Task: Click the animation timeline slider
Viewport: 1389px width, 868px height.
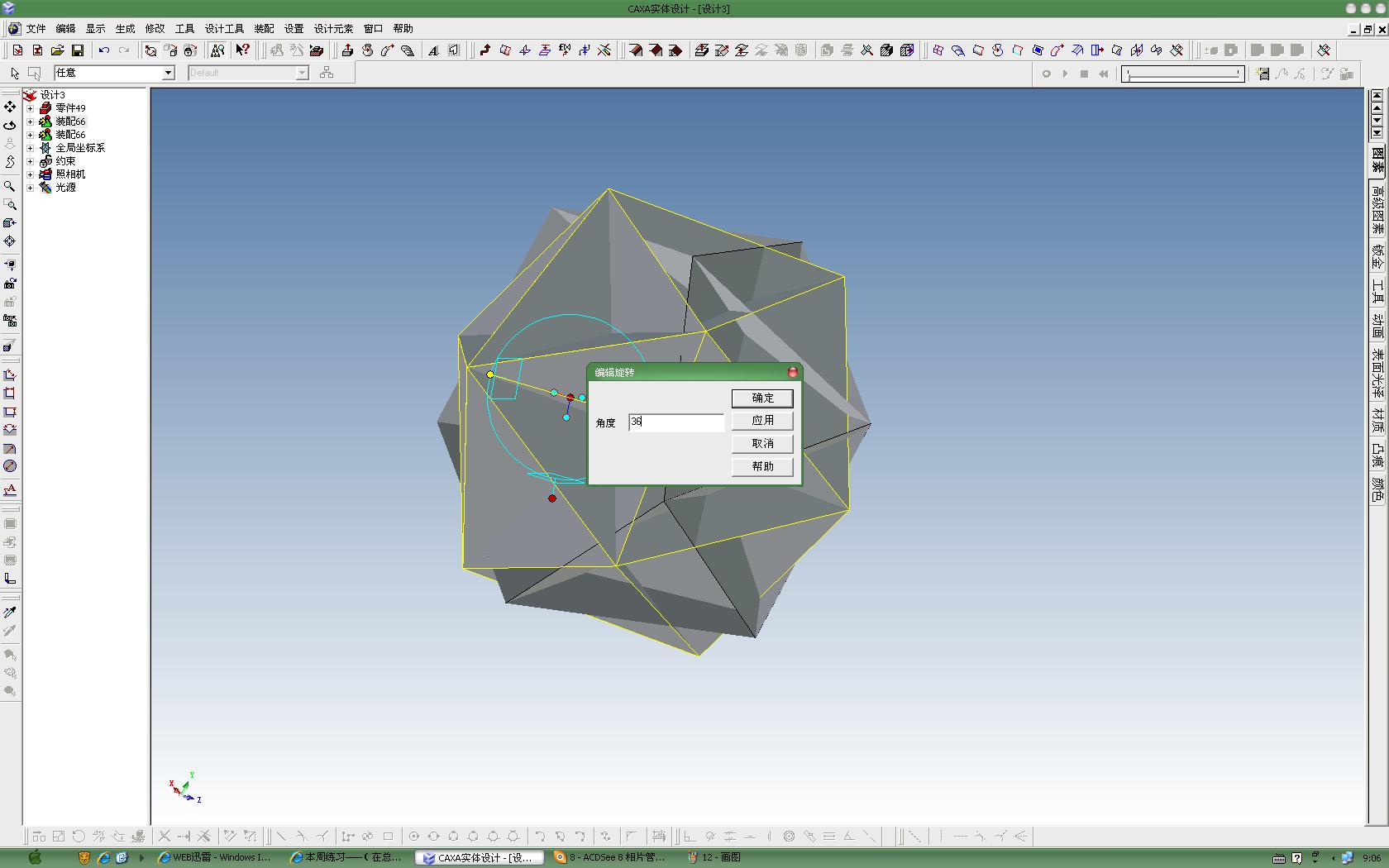Action: [1182, 74]
